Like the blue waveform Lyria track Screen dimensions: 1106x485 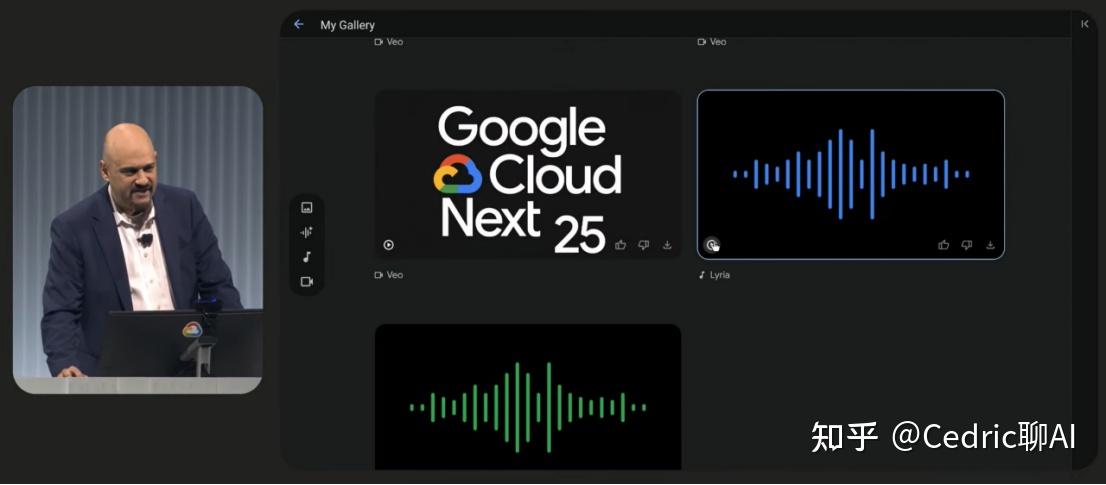click(944, 245)
